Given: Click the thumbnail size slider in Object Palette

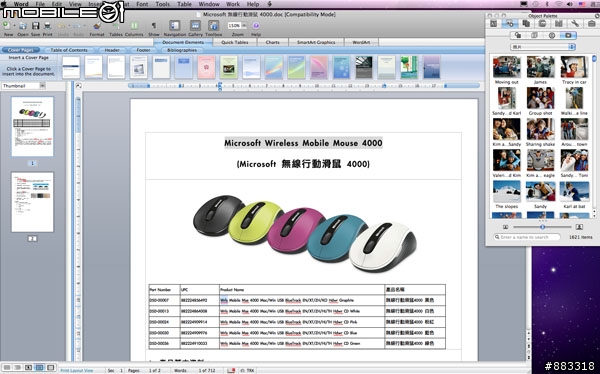Looking at the screenshot, I should click(542, 227).
